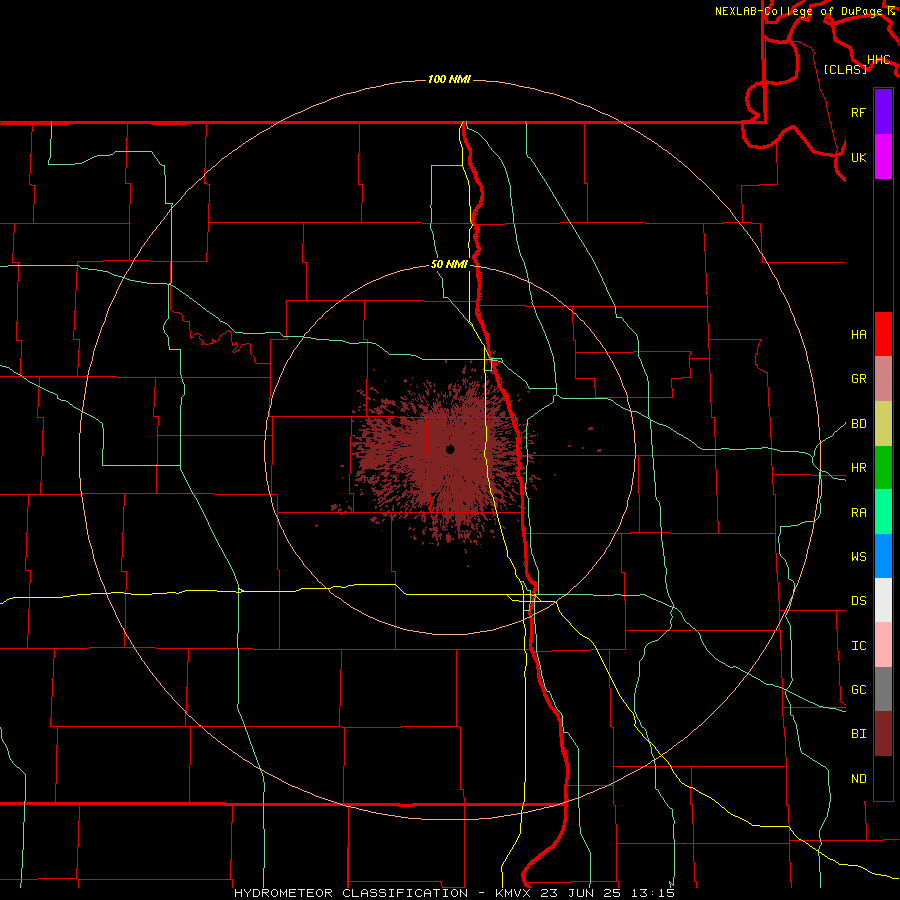Screen dimensions: 900x900
Task: Click the RA legend label
Action: coord(858,512)
